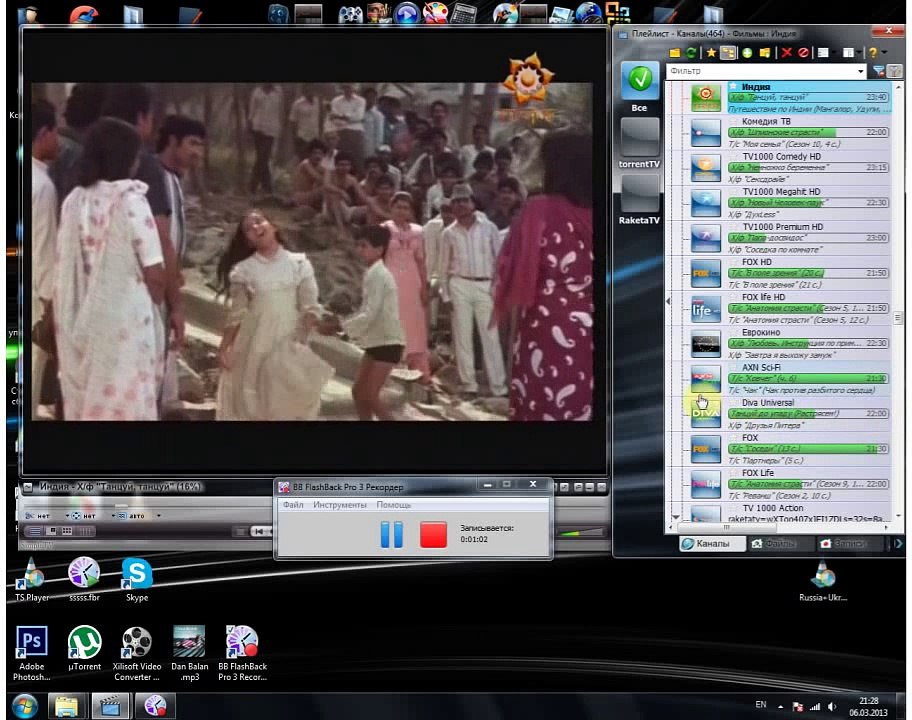912x720 pixels.
Task: Toggle the gray filter button beside funnel
Action: coord(895,72)
